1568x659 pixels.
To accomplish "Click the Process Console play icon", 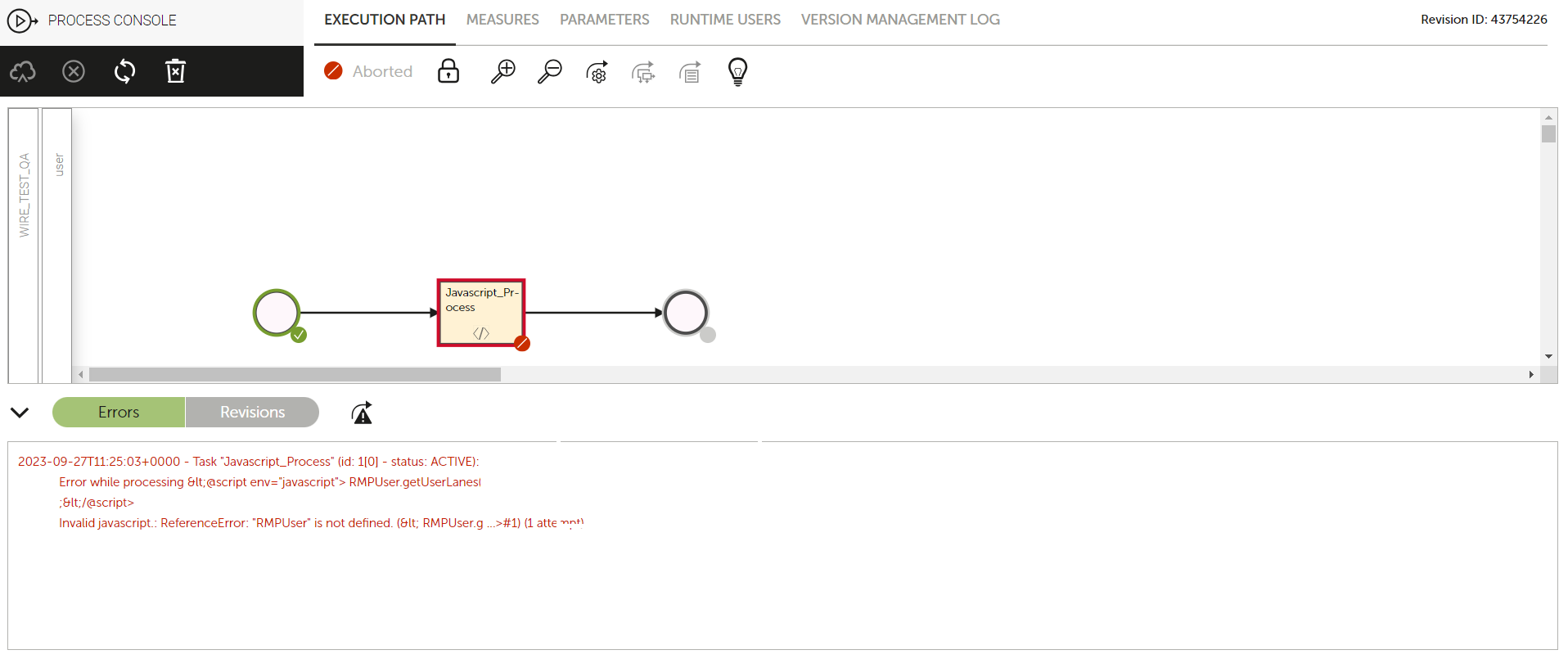I will click(22, 20).
